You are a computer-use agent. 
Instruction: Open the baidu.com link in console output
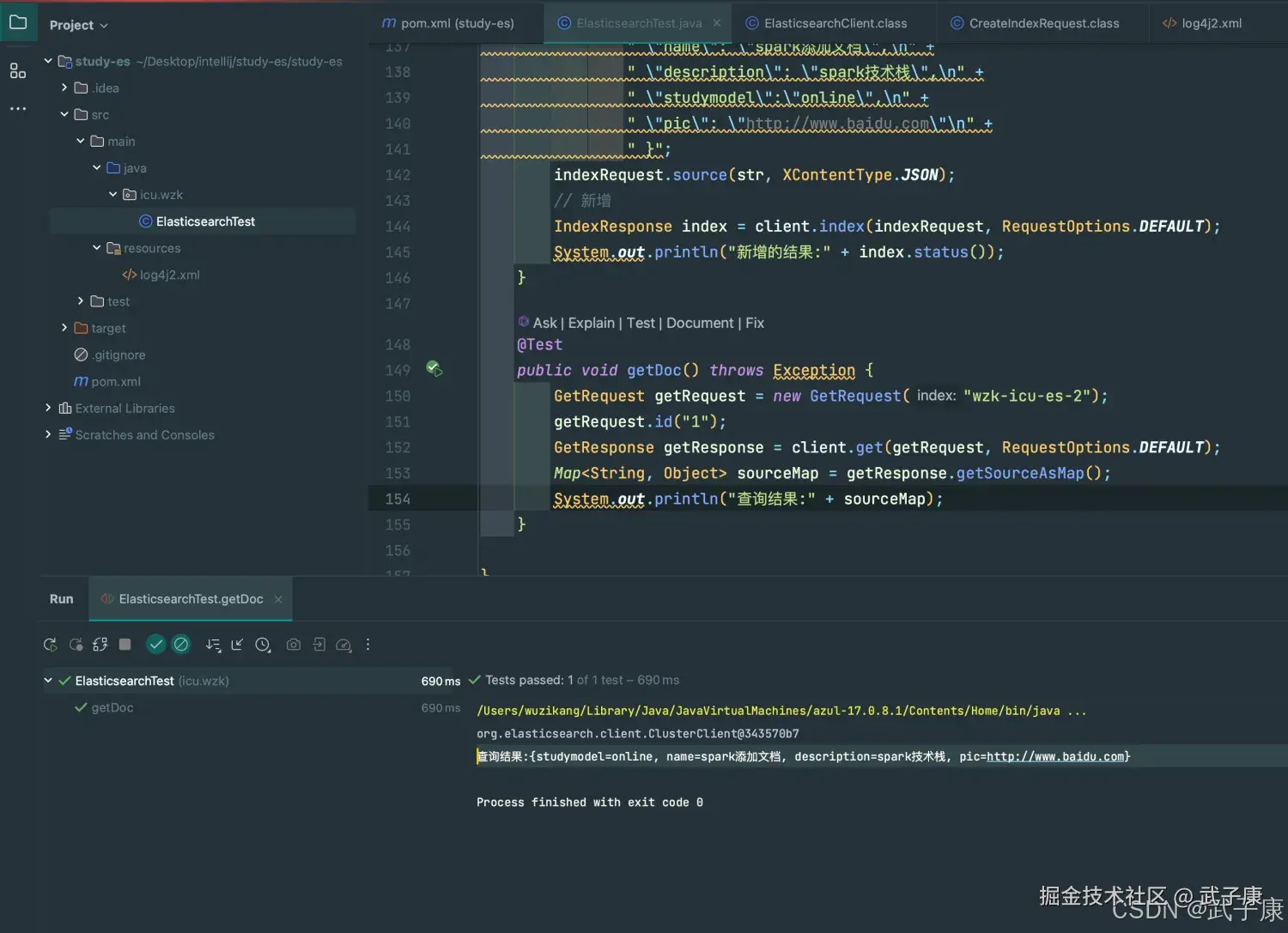point(1054,756)
